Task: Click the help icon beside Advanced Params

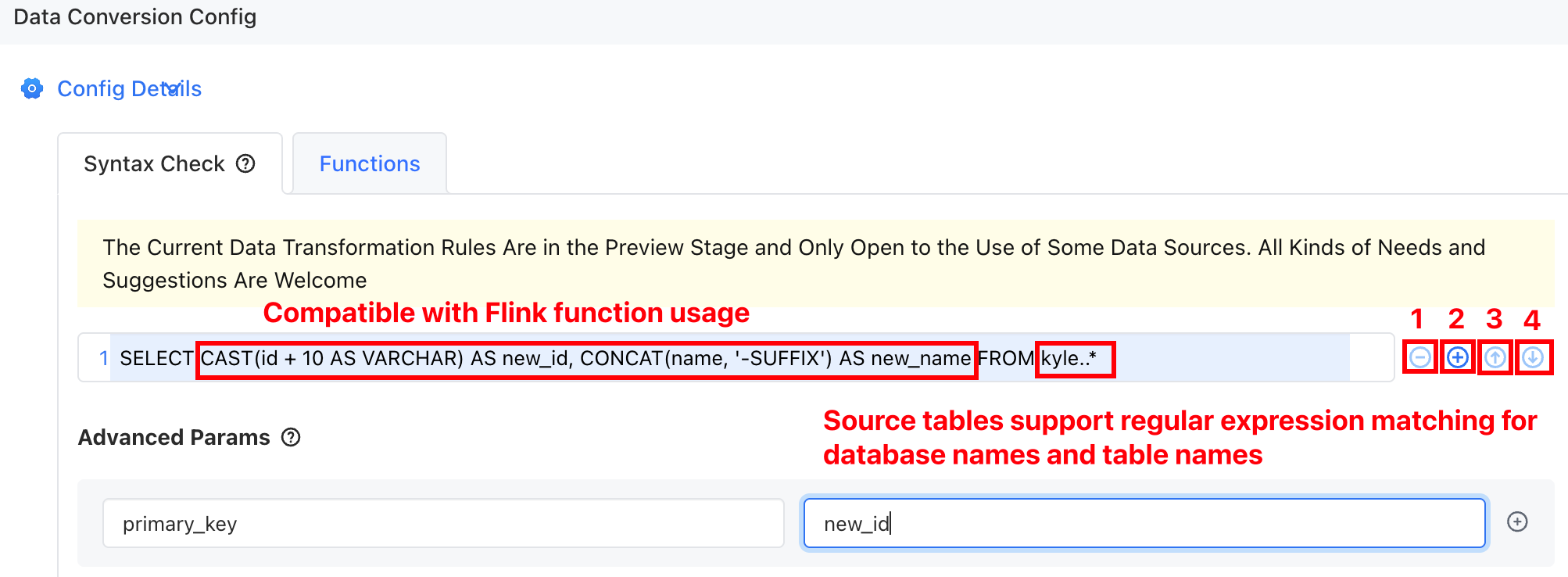Action: pyautogui.click(x=291, y=437)
